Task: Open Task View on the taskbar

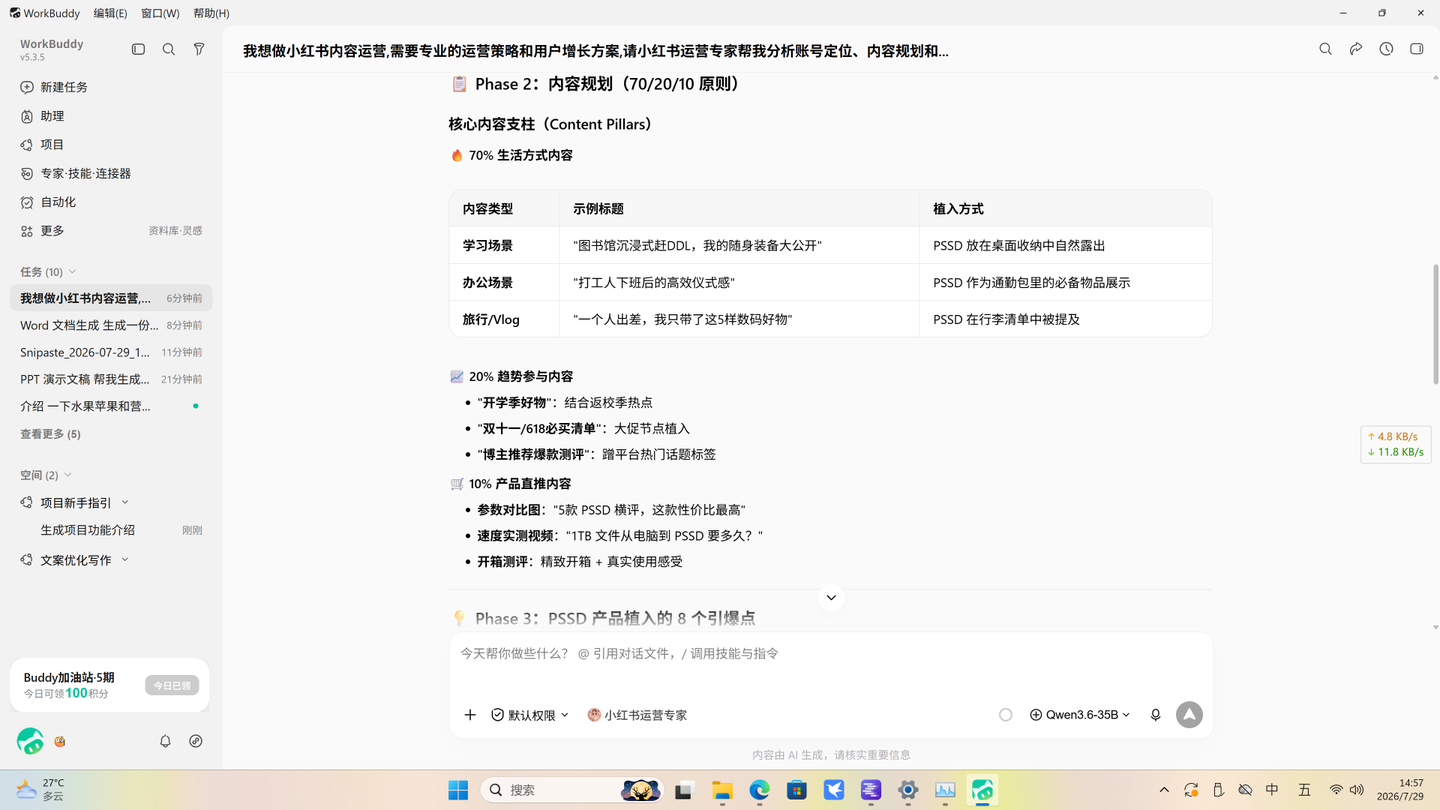Action: [x=684, y=790]
